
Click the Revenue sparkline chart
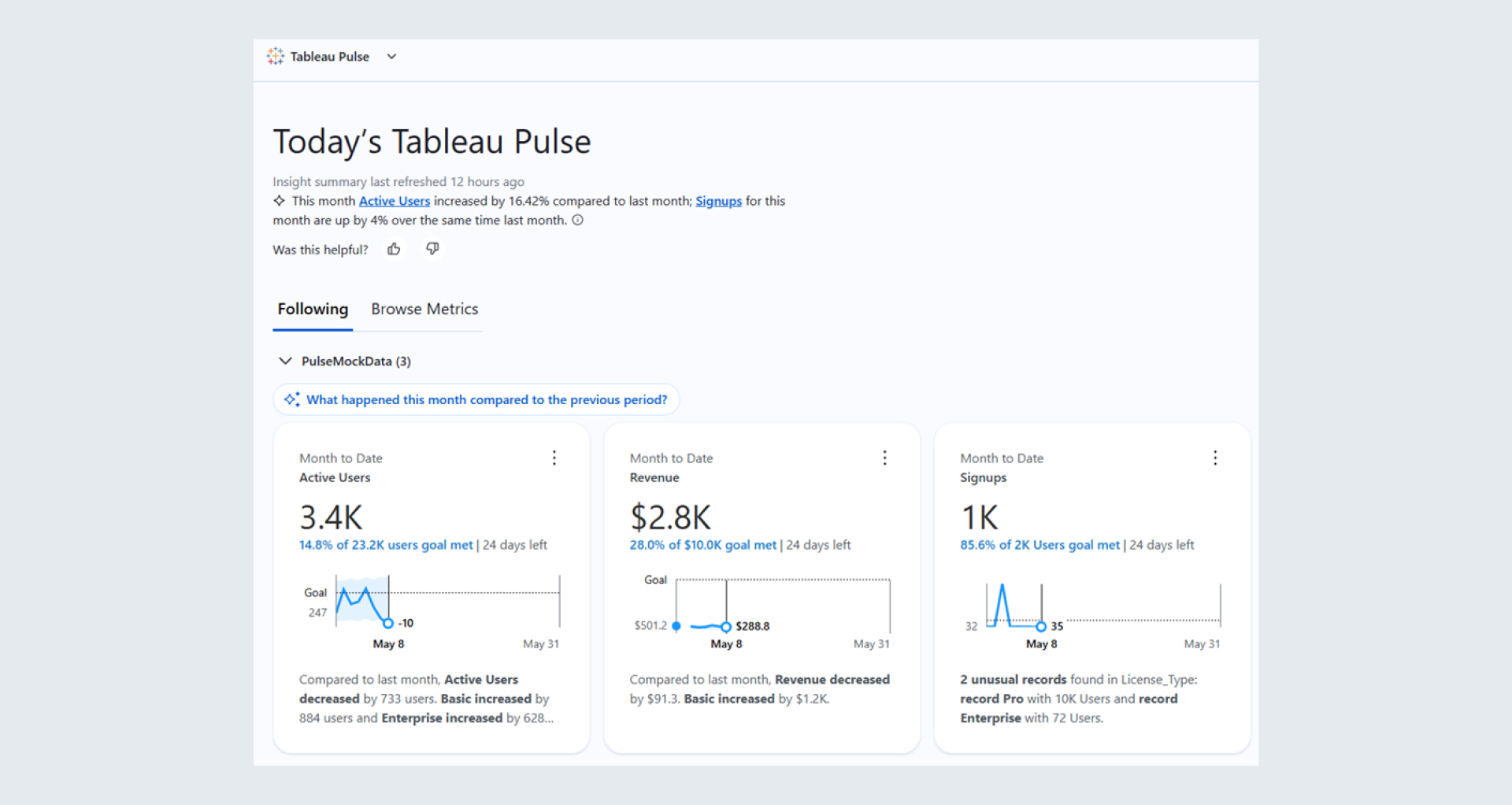click(783, 606)
